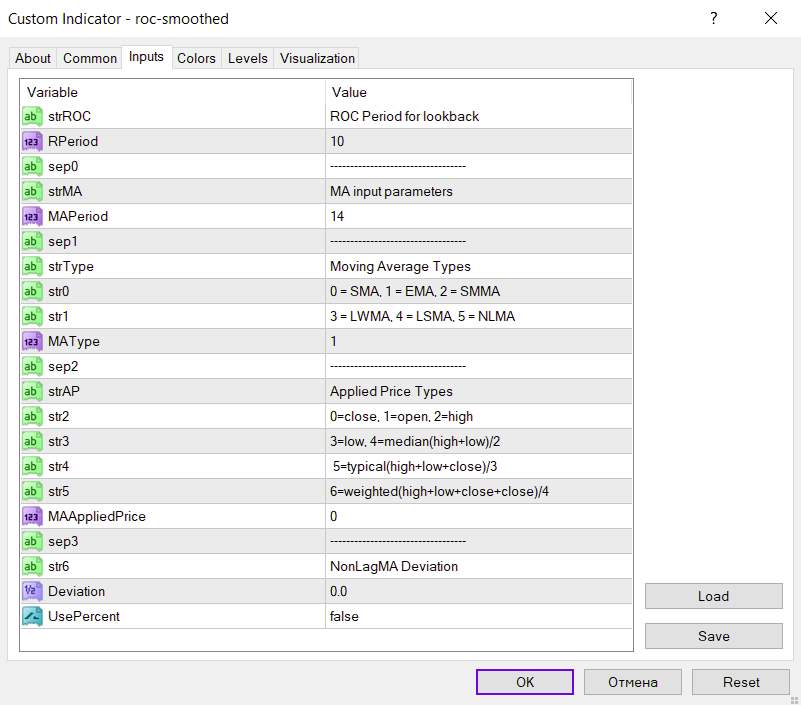Switch to the Visualization tab
This screenshot has height=705, width=801.
pyautogui.click(x=317, y=58)
